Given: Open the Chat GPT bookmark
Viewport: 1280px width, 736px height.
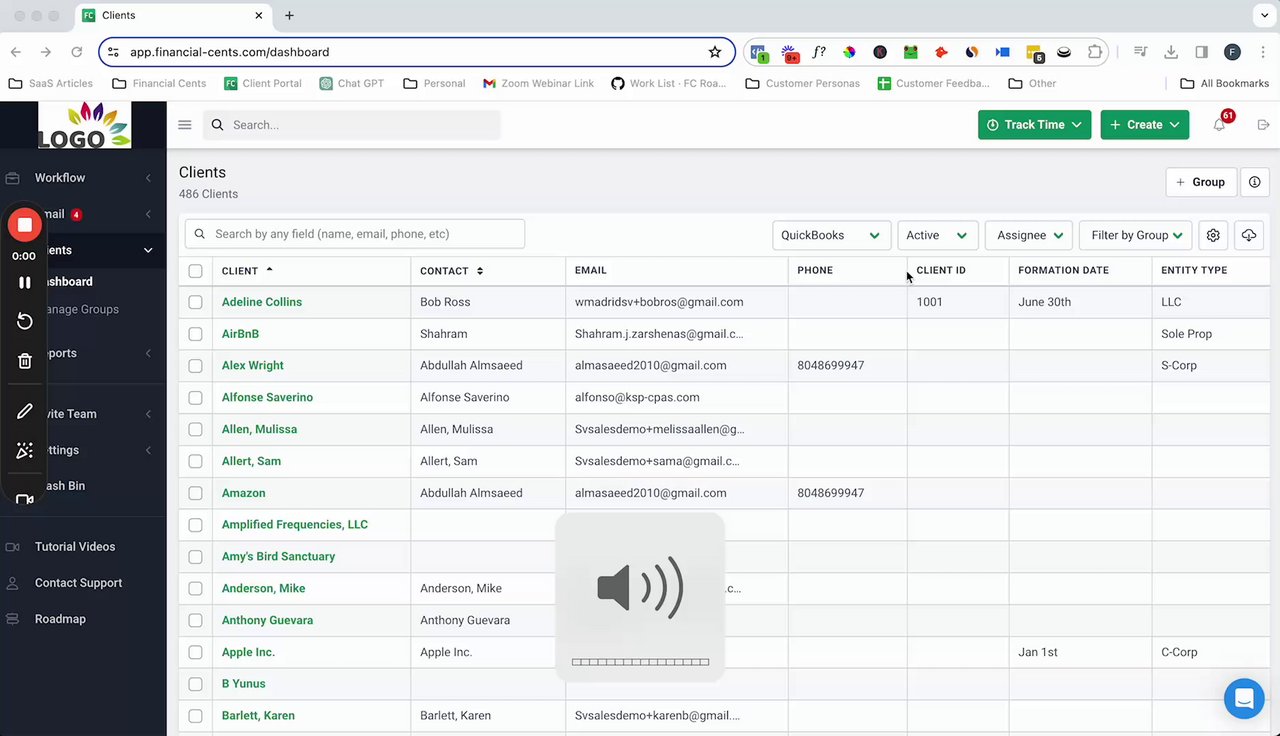Looking at the screenshot, I should coord(351,84).
